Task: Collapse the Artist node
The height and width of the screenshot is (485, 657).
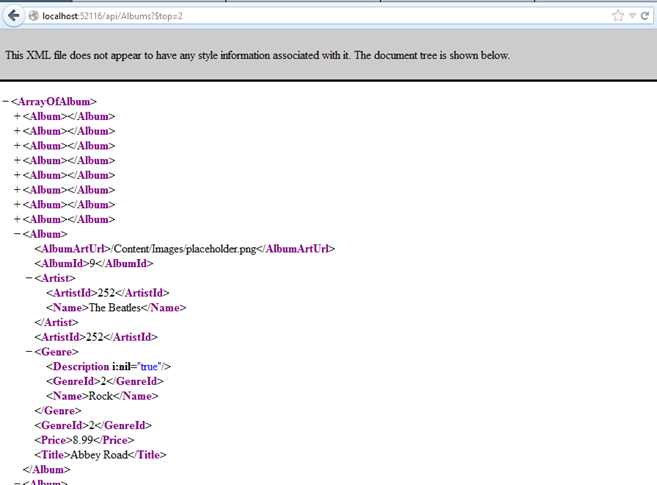Action: click(28, 278)
